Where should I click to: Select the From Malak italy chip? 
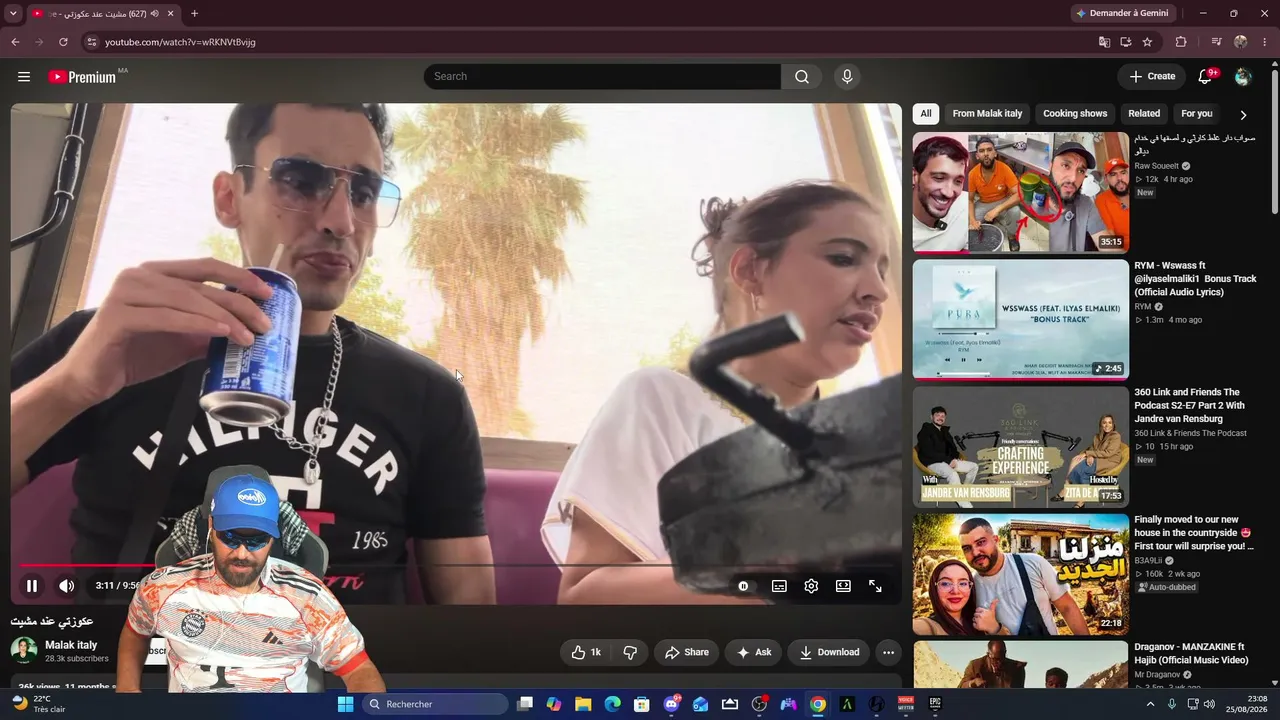[987, 114]
